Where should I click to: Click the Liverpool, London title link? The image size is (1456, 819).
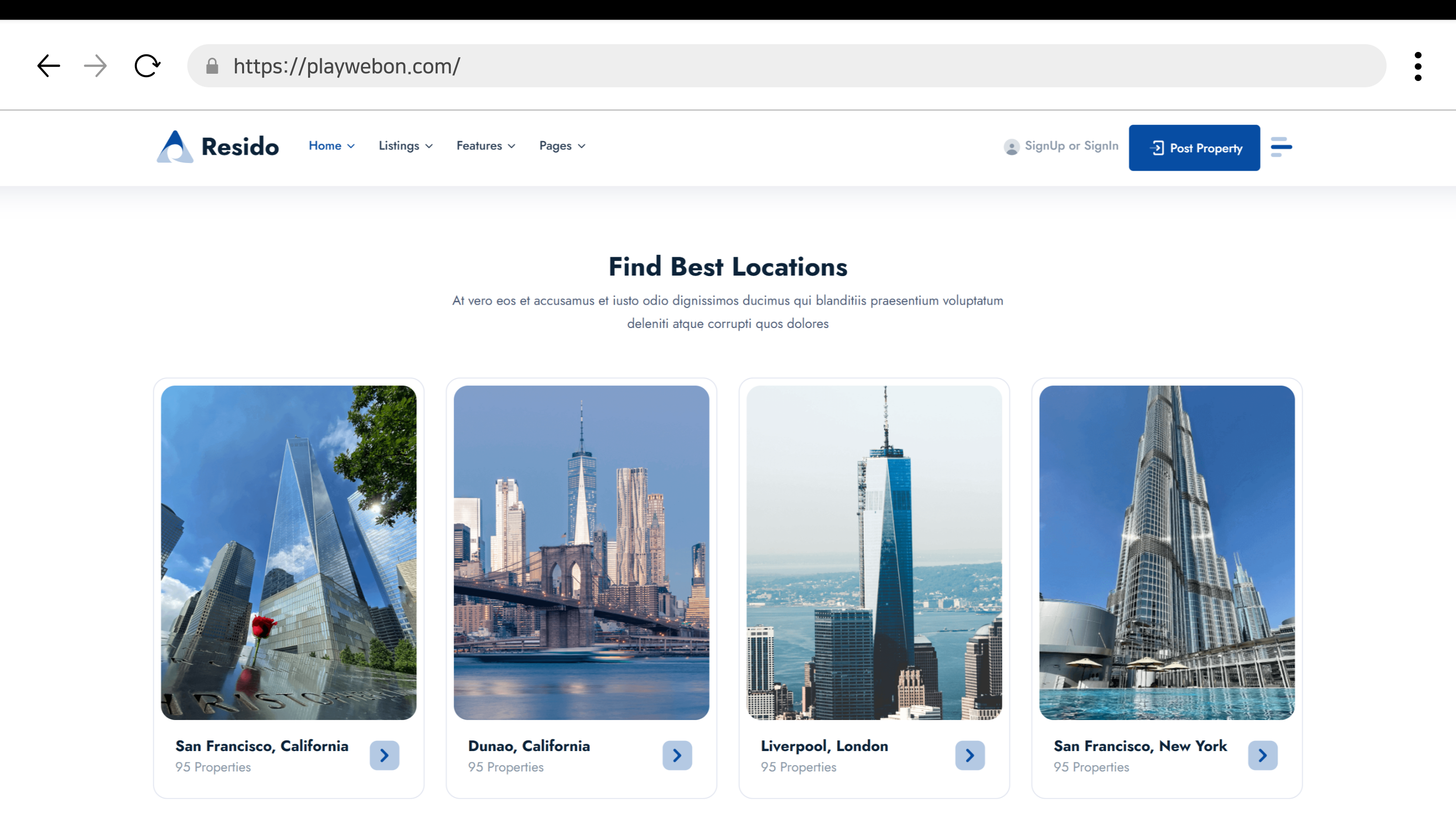(824, 746)
